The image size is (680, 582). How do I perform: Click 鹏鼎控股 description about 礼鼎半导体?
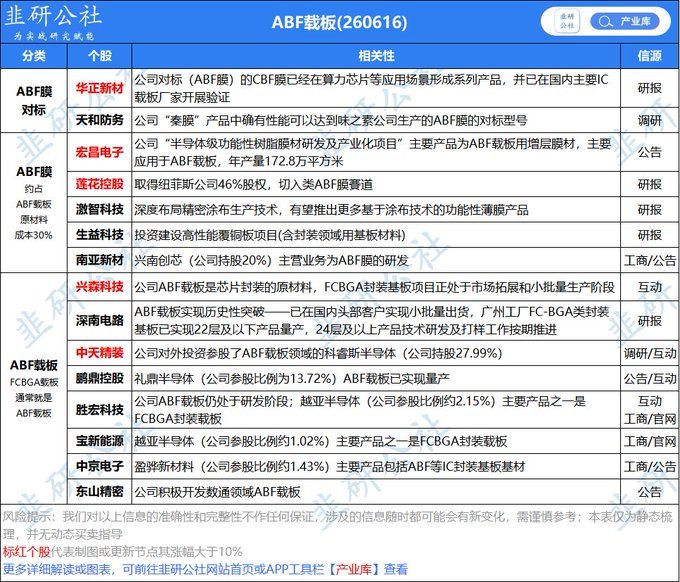[291, 379]
